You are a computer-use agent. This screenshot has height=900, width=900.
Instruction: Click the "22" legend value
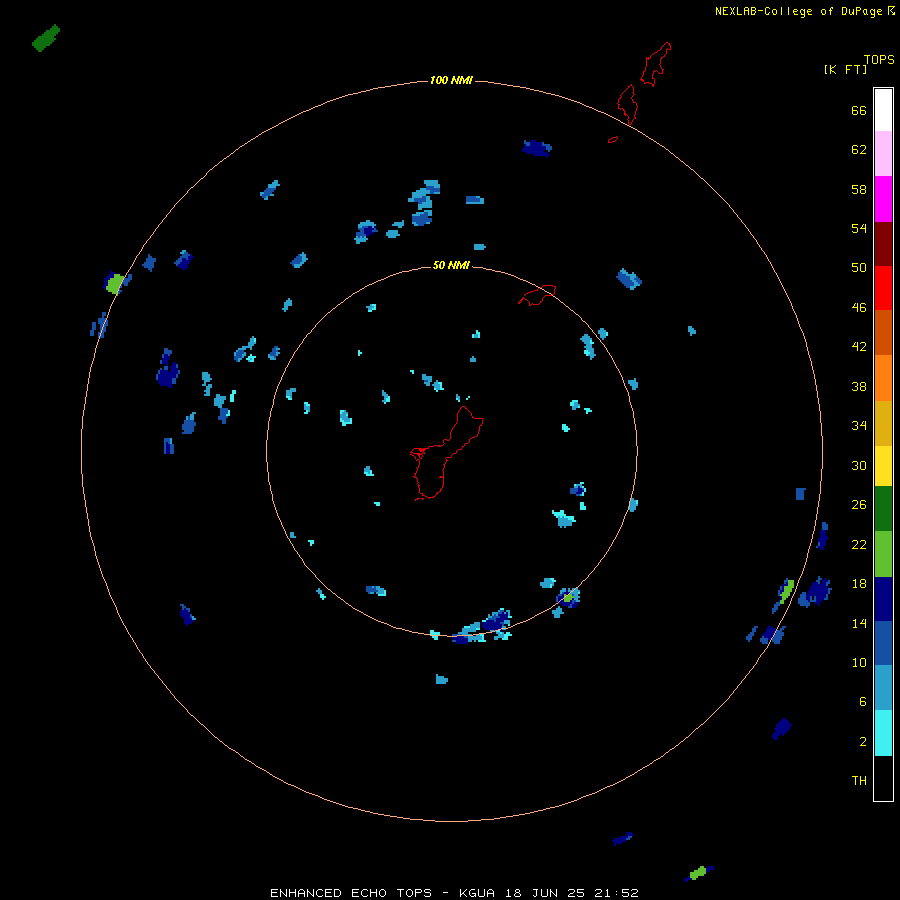[859, 544]
